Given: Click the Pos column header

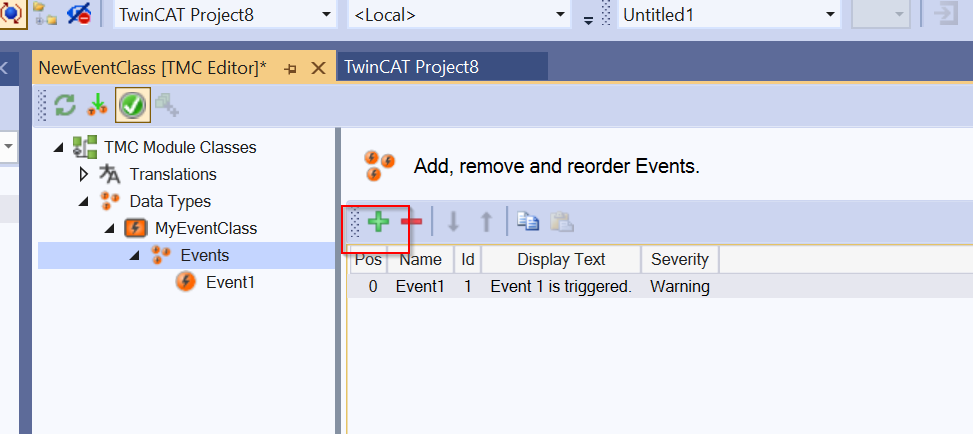Looking at the screenshot, I should (x=368, y=260).
